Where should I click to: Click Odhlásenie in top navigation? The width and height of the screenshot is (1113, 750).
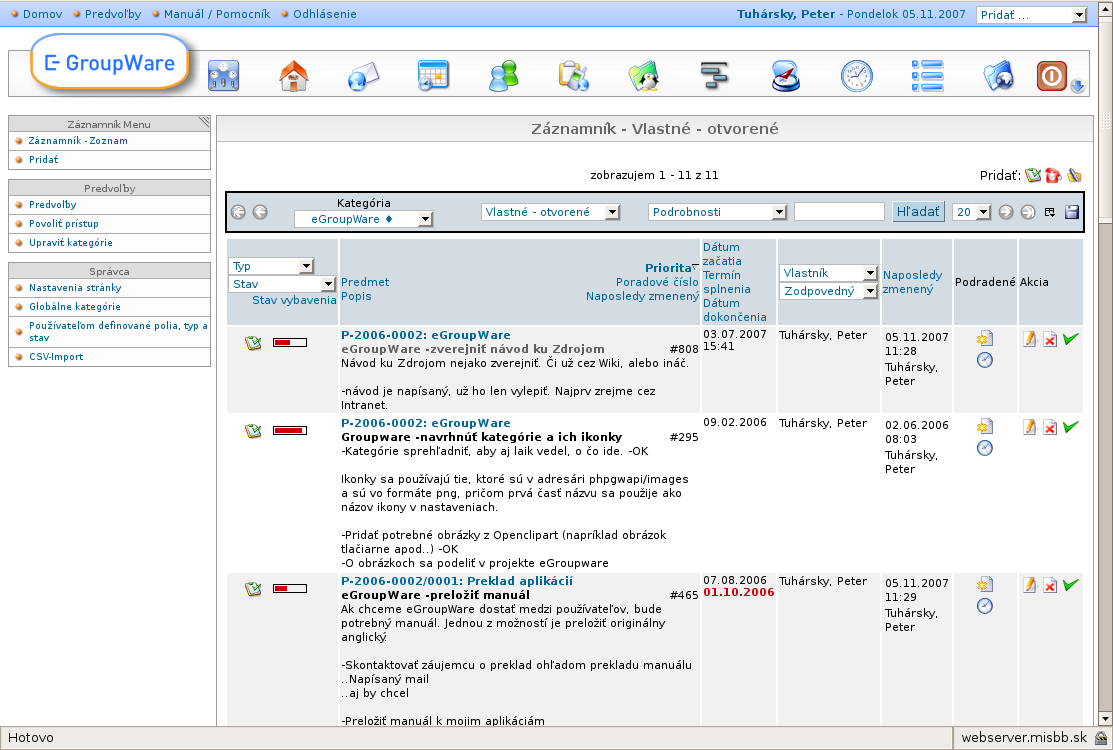(324, 14)
